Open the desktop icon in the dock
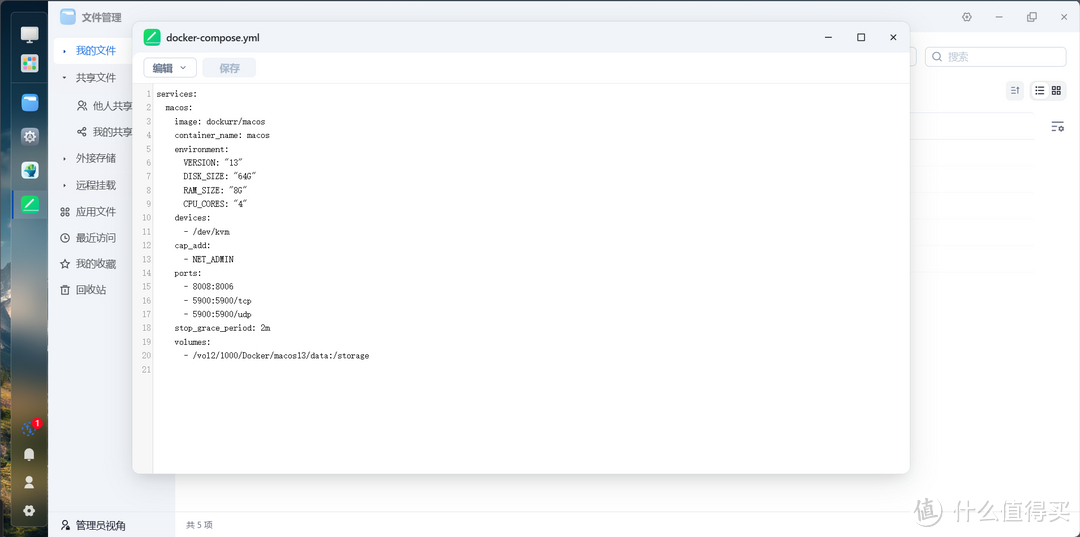 click(x=30, y=34)
